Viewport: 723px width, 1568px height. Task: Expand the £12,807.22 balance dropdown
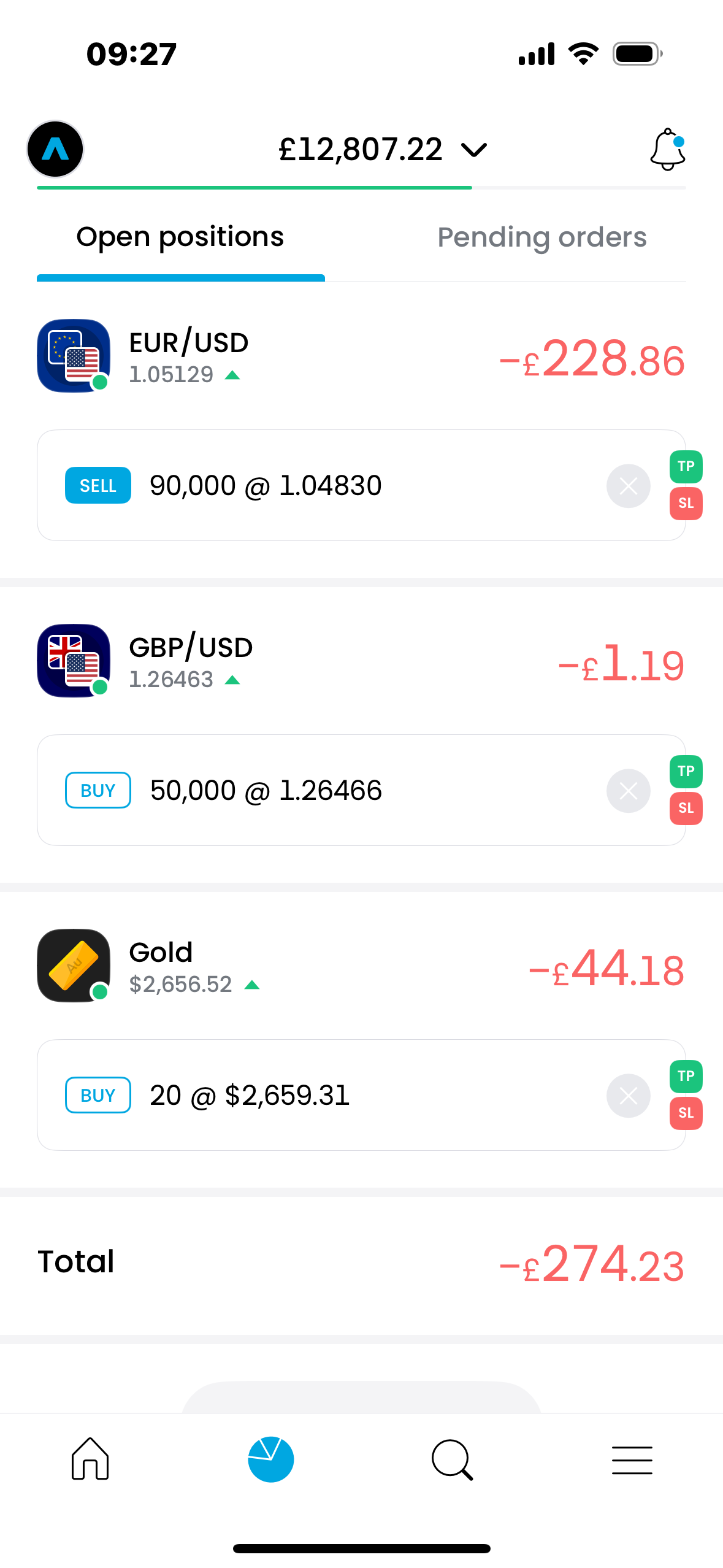tap(383, 150)
